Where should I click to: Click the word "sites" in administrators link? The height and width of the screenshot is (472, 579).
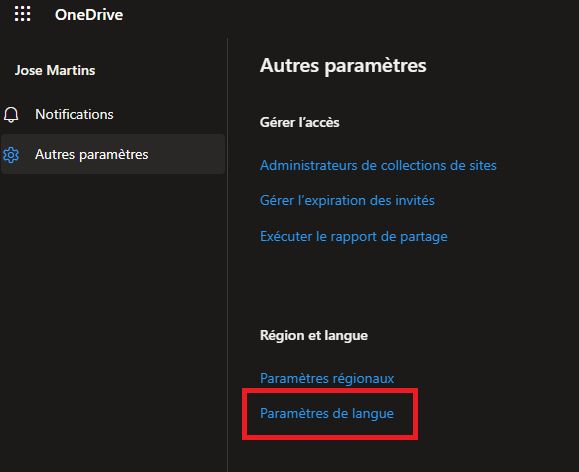(483, 165)
